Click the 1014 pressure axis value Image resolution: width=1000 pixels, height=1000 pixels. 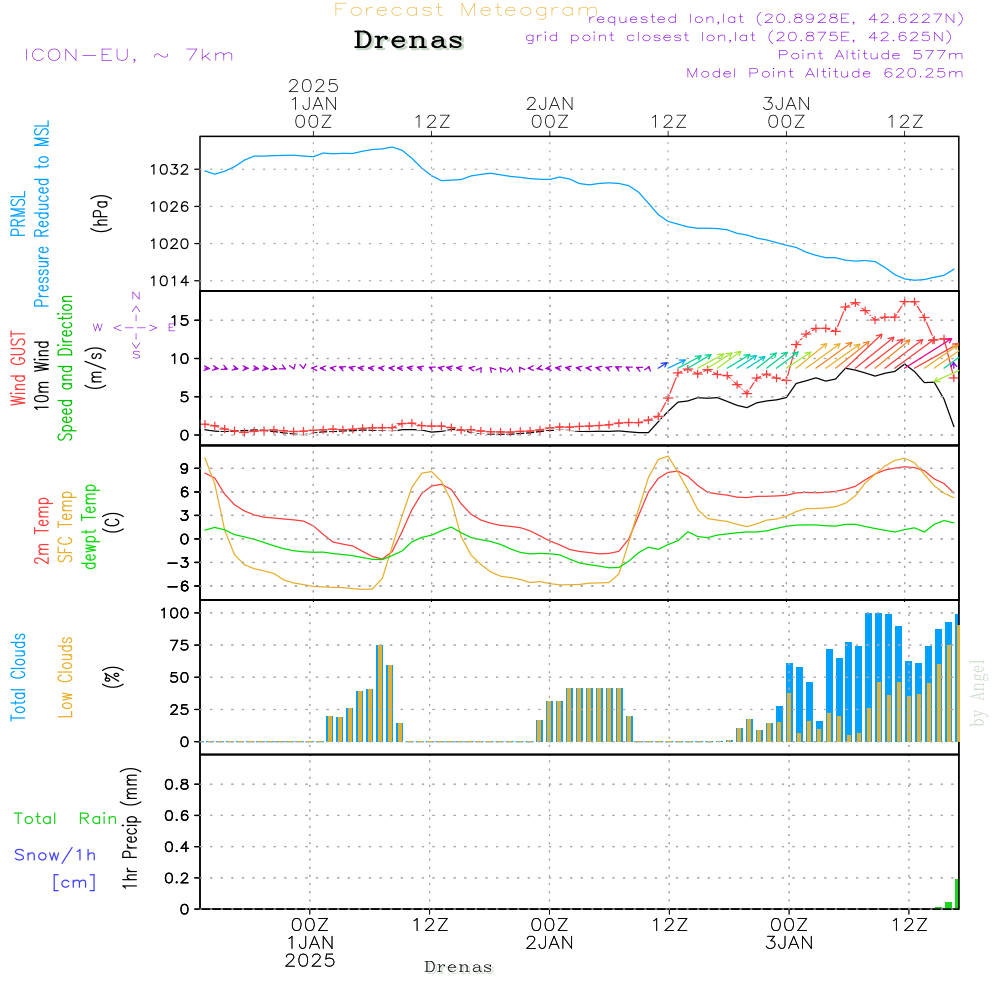[x=170, y=281]
